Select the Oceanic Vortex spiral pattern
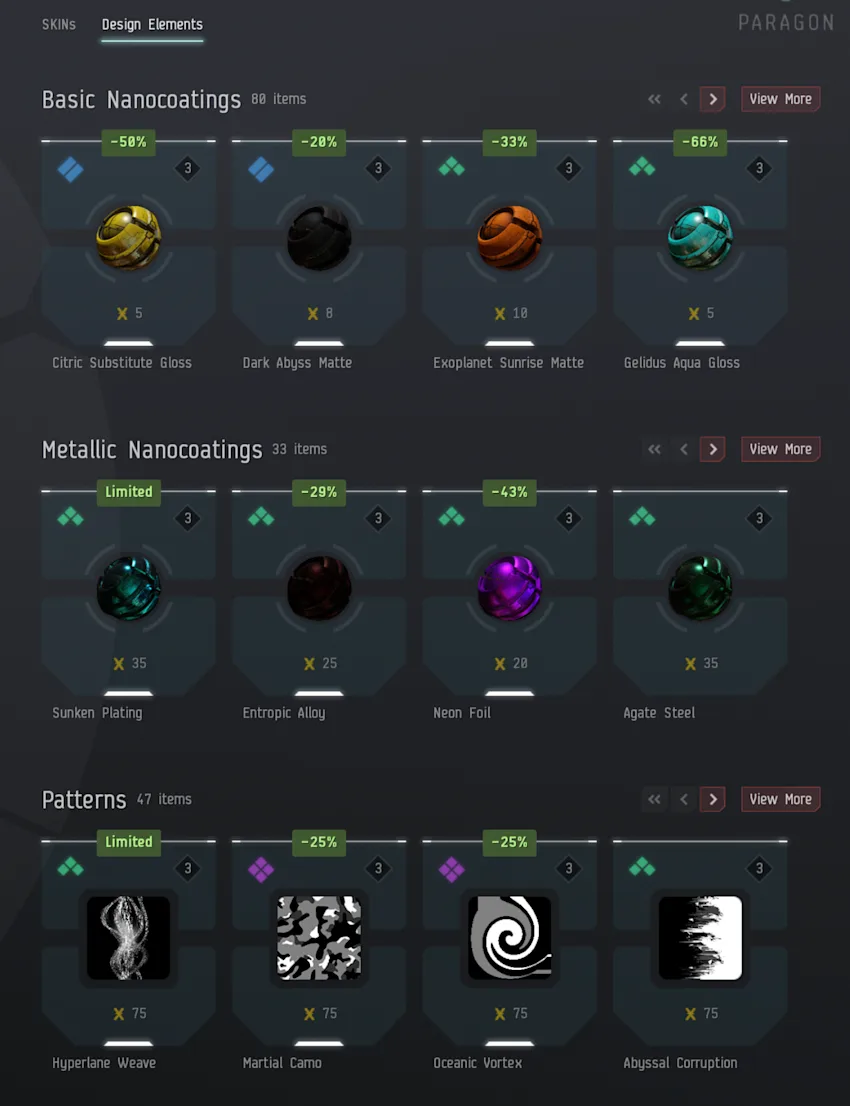The image size is (850, 1106). pyautogui.click(x=509, y=937)
